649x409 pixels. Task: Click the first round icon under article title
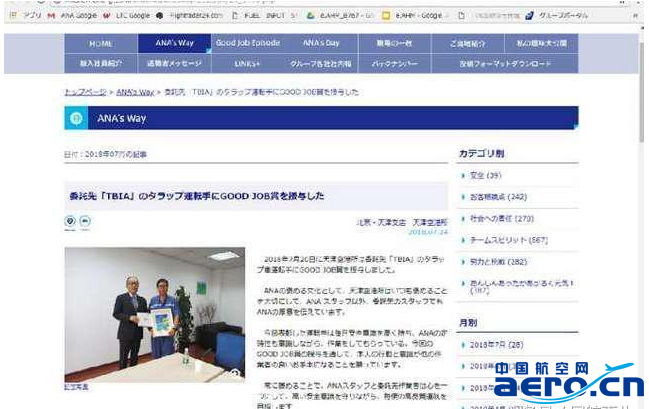click(x=70, y=221)
